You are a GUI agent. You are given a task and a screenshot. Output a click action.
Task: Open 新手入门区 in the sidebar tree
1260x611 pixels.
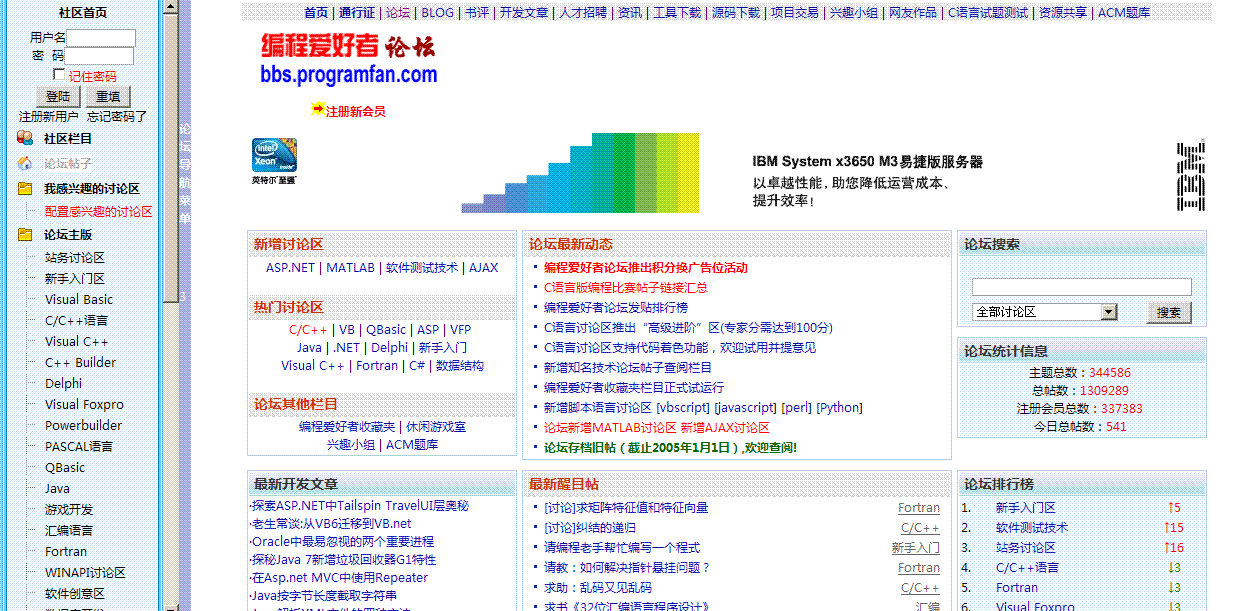pyautogui.click(x=75, y=279)
